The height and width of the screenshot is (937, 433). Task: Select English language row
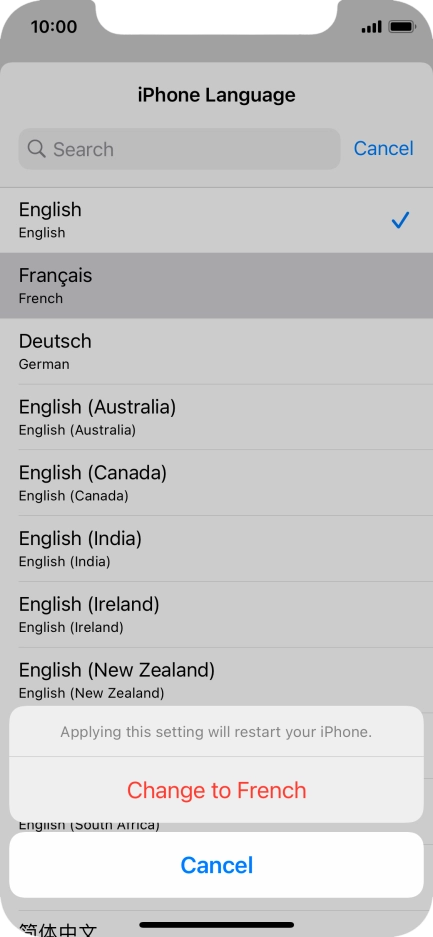216,220
